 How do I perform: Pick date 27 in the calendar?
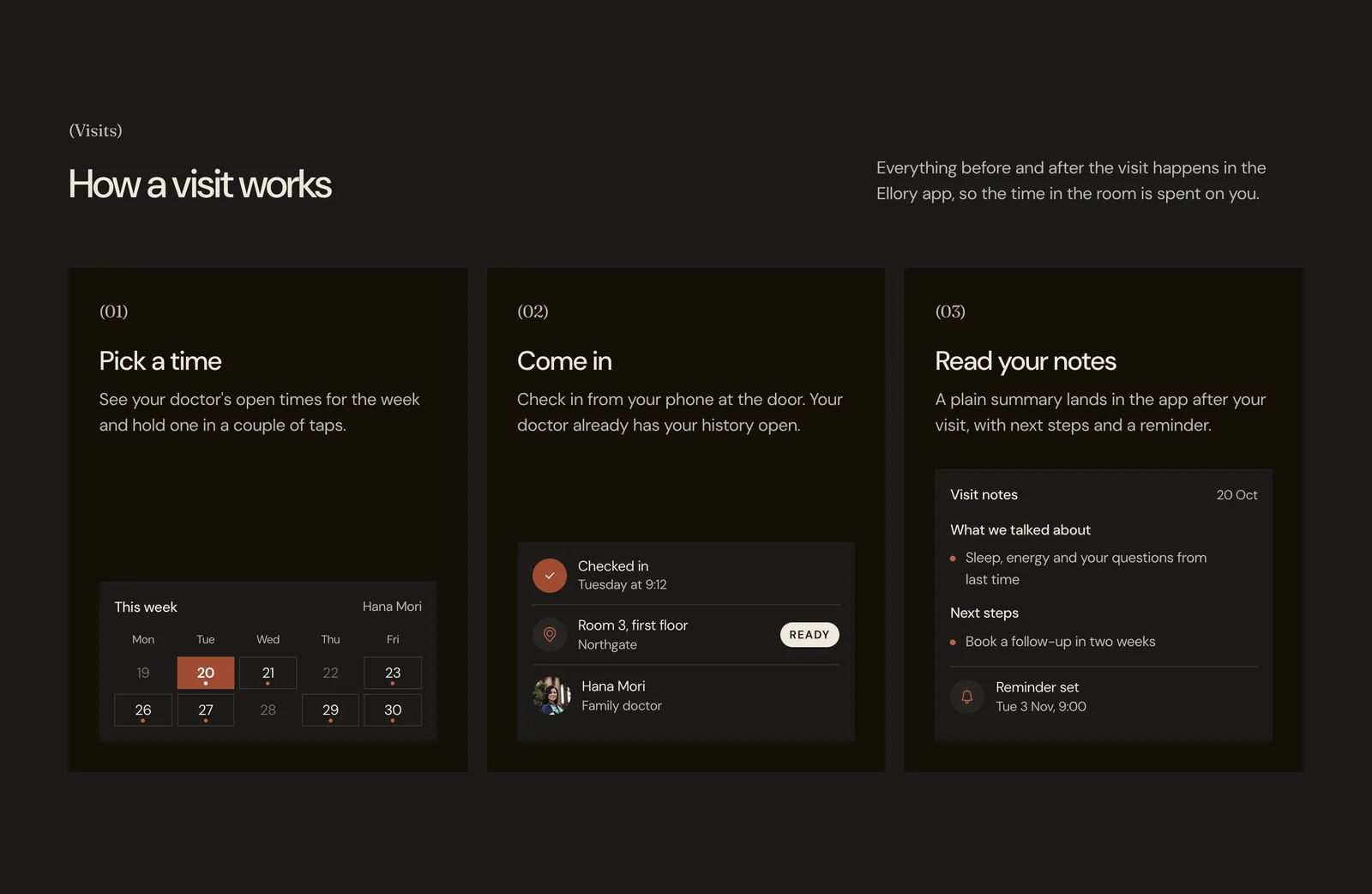[206, 710]
